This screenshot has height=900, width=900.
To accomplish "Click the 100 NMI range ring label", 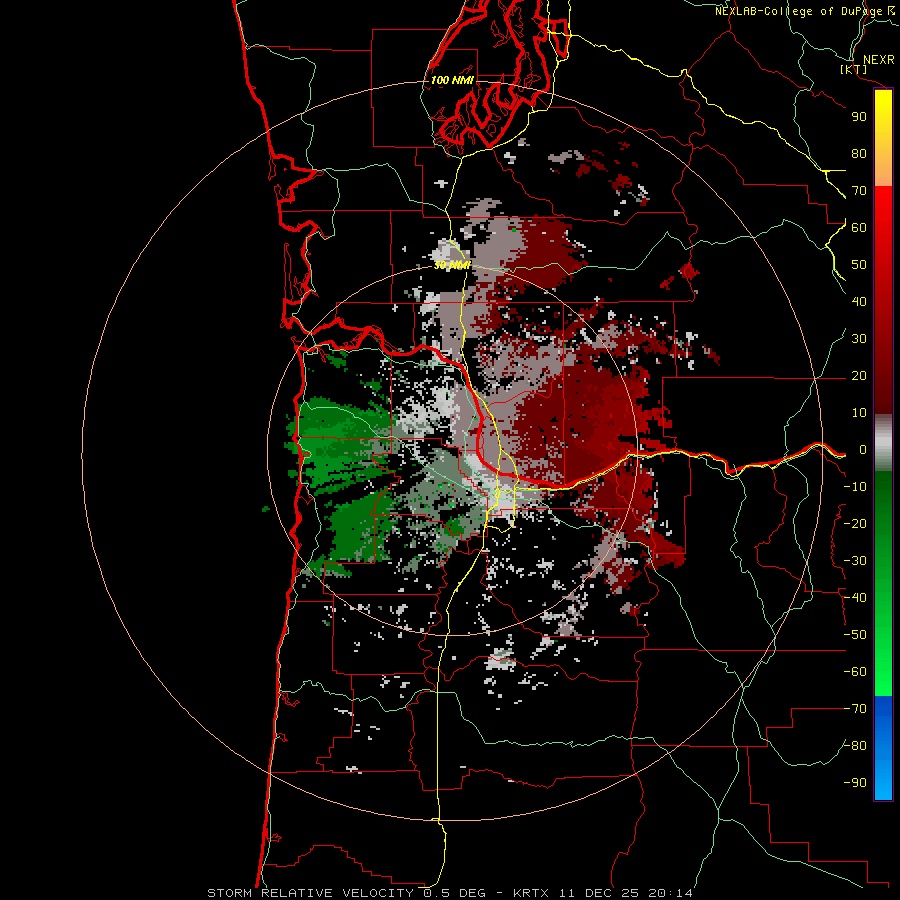I will [x=452, y=80].
